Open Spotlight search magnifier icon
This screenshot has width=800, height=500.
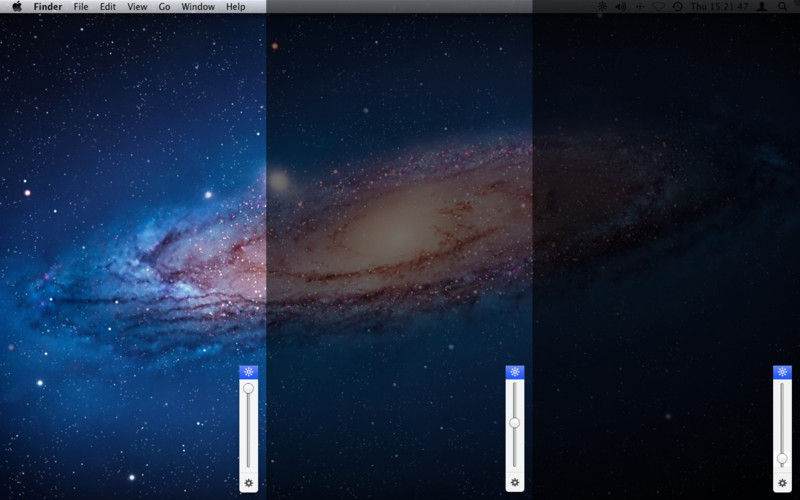pyautogui.click(x=783, y=7)
